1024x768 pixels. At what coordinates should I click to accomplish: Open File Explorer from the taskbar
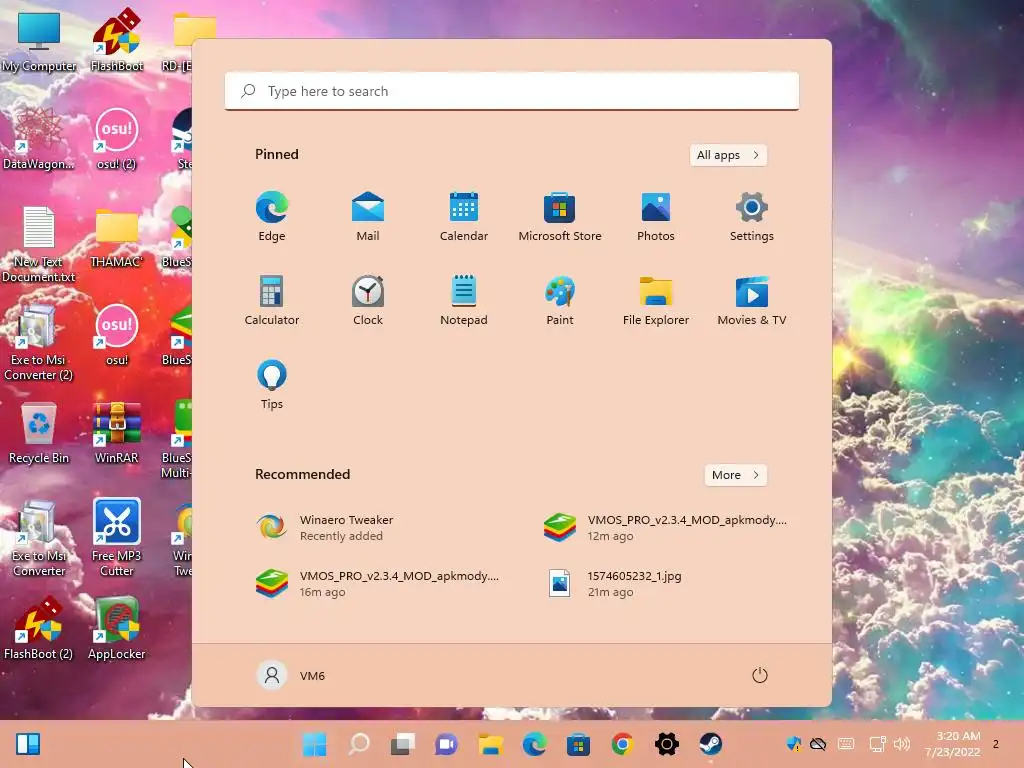(x=490, y=744)
